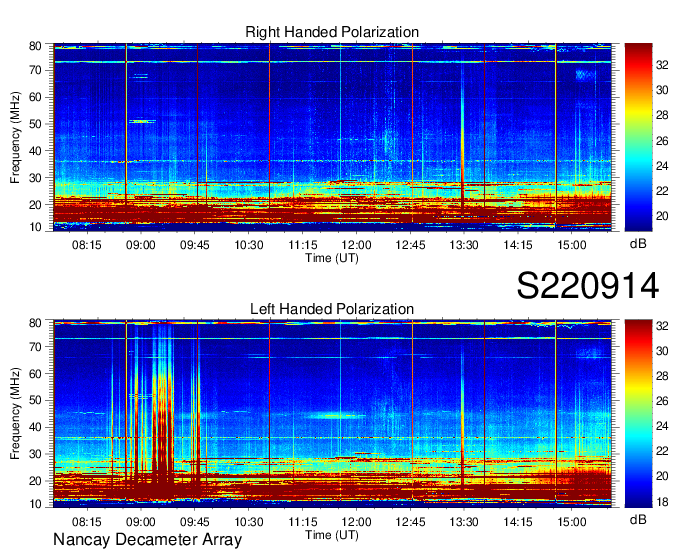Click the "60" frequency tick of the right-handed plot
The width and height of the screenshot is (680, 552).
tap(35, 97)
